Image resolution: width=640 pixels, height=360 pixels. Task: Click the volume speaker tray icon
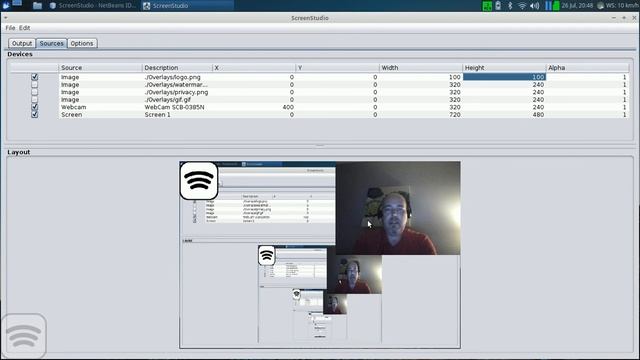[534, 6]
